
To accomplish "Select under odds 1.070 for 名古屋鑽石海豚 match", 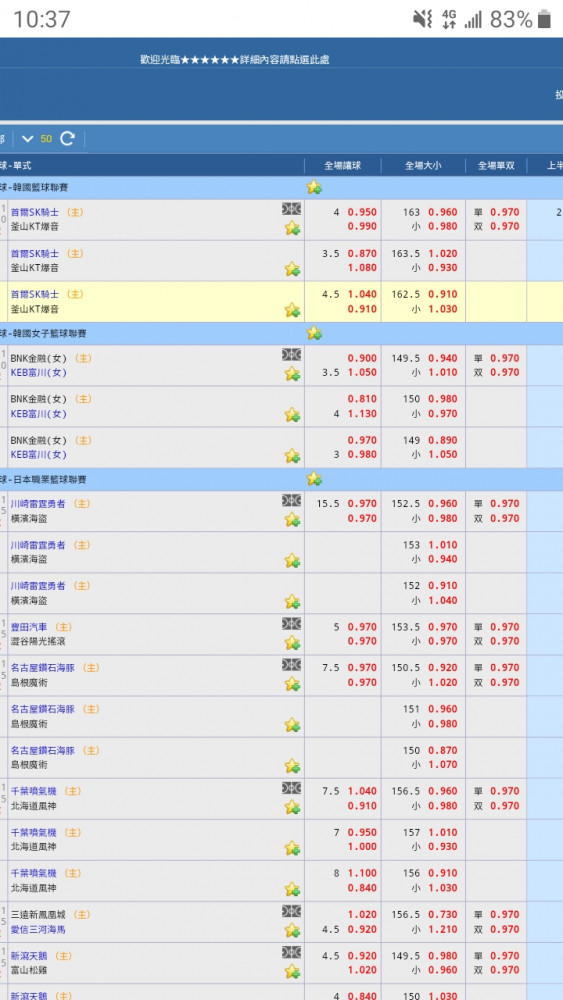I will (443, 765).
